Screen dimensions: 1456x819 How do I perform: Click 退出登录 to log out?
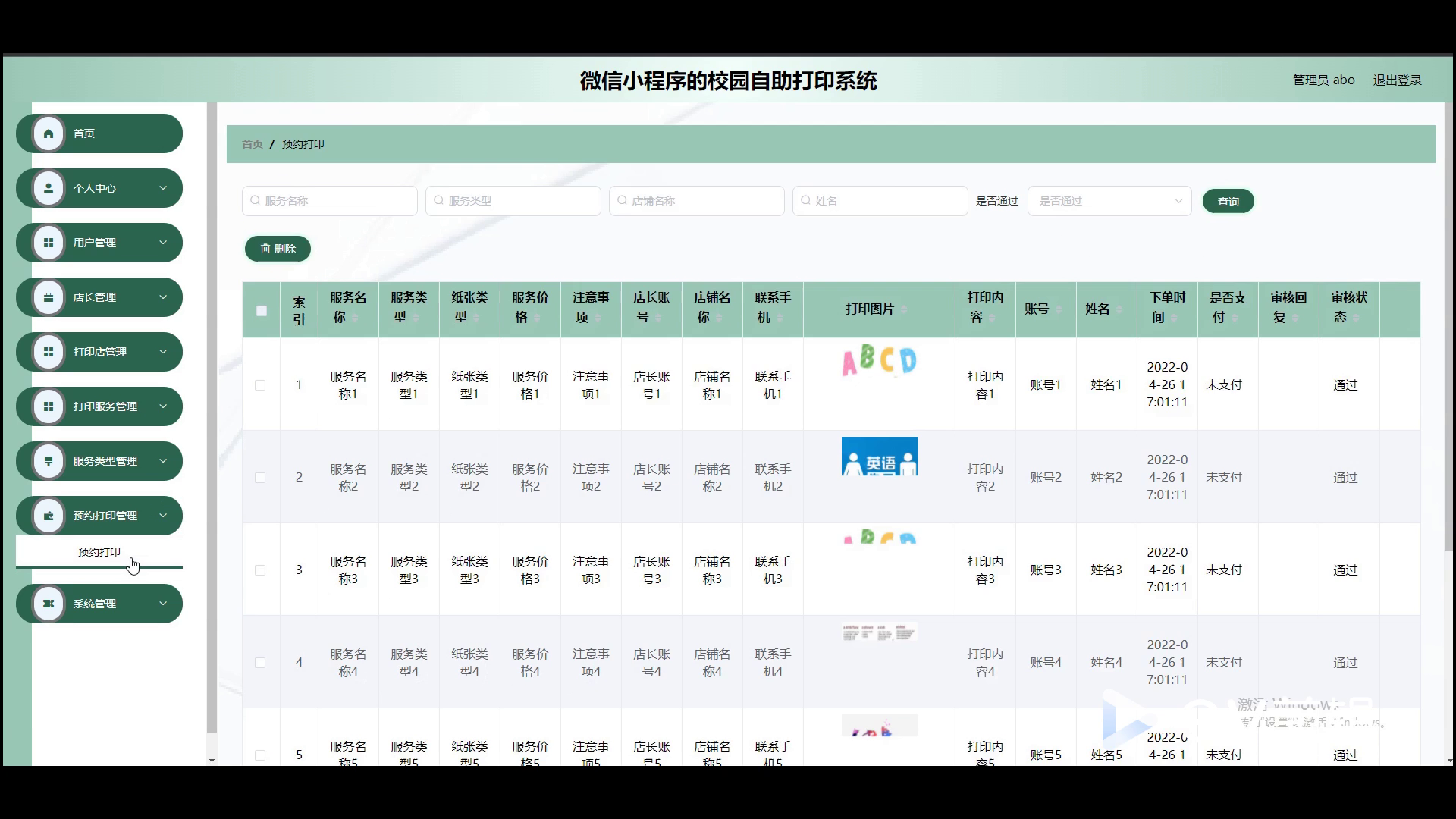(x=1397, y=80)
